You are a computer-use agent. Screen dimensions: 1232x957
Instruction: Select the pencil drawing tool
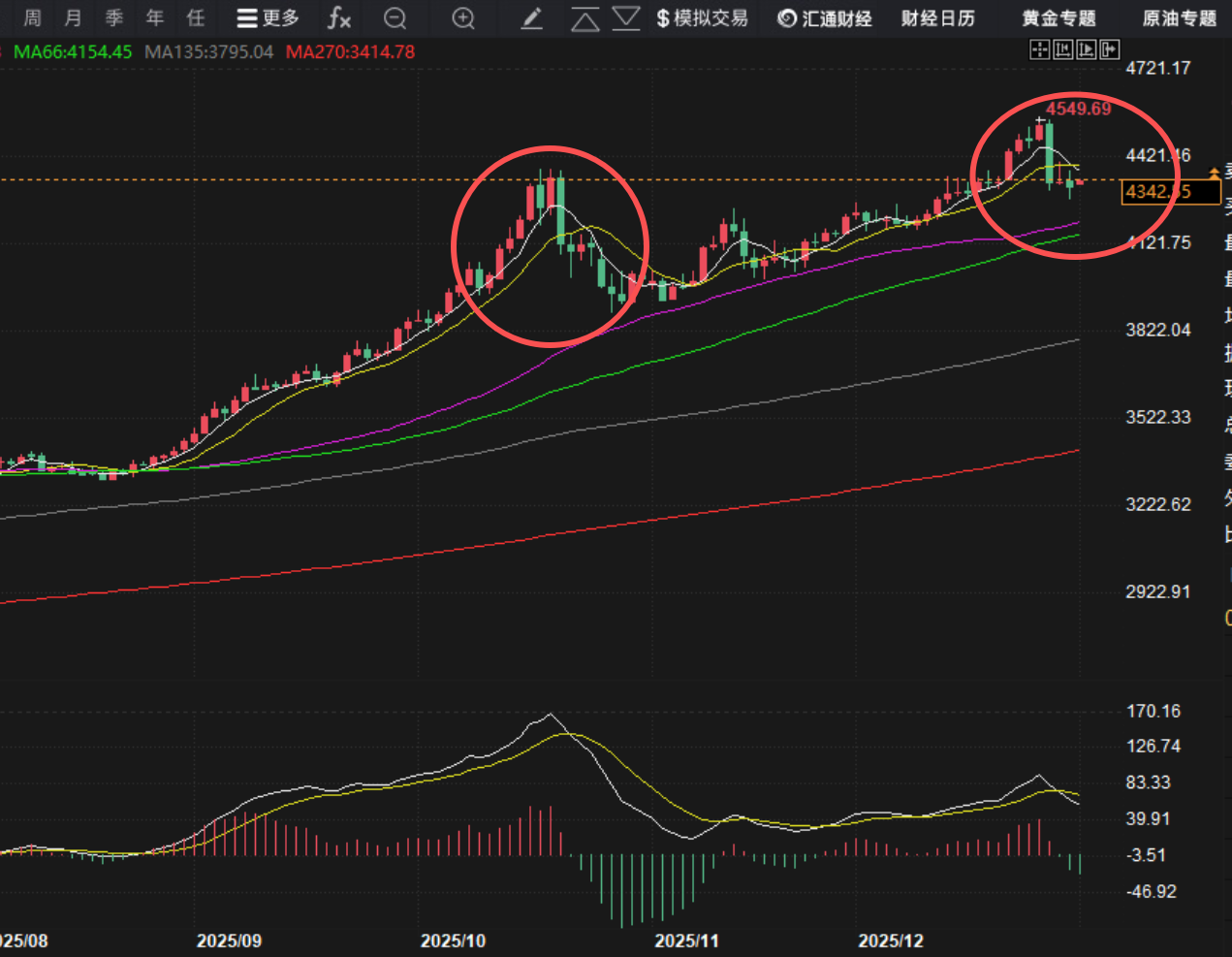tap(531, 18)
